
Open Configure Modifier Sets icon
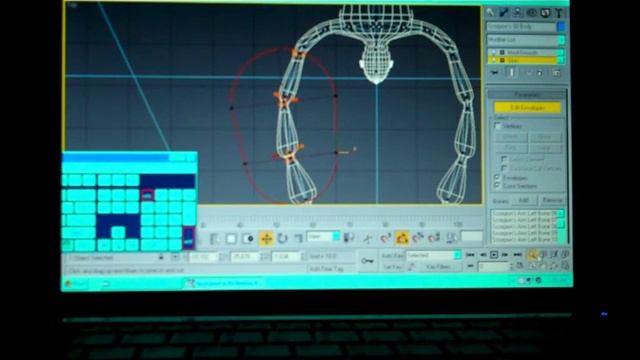tap(556, 73)
